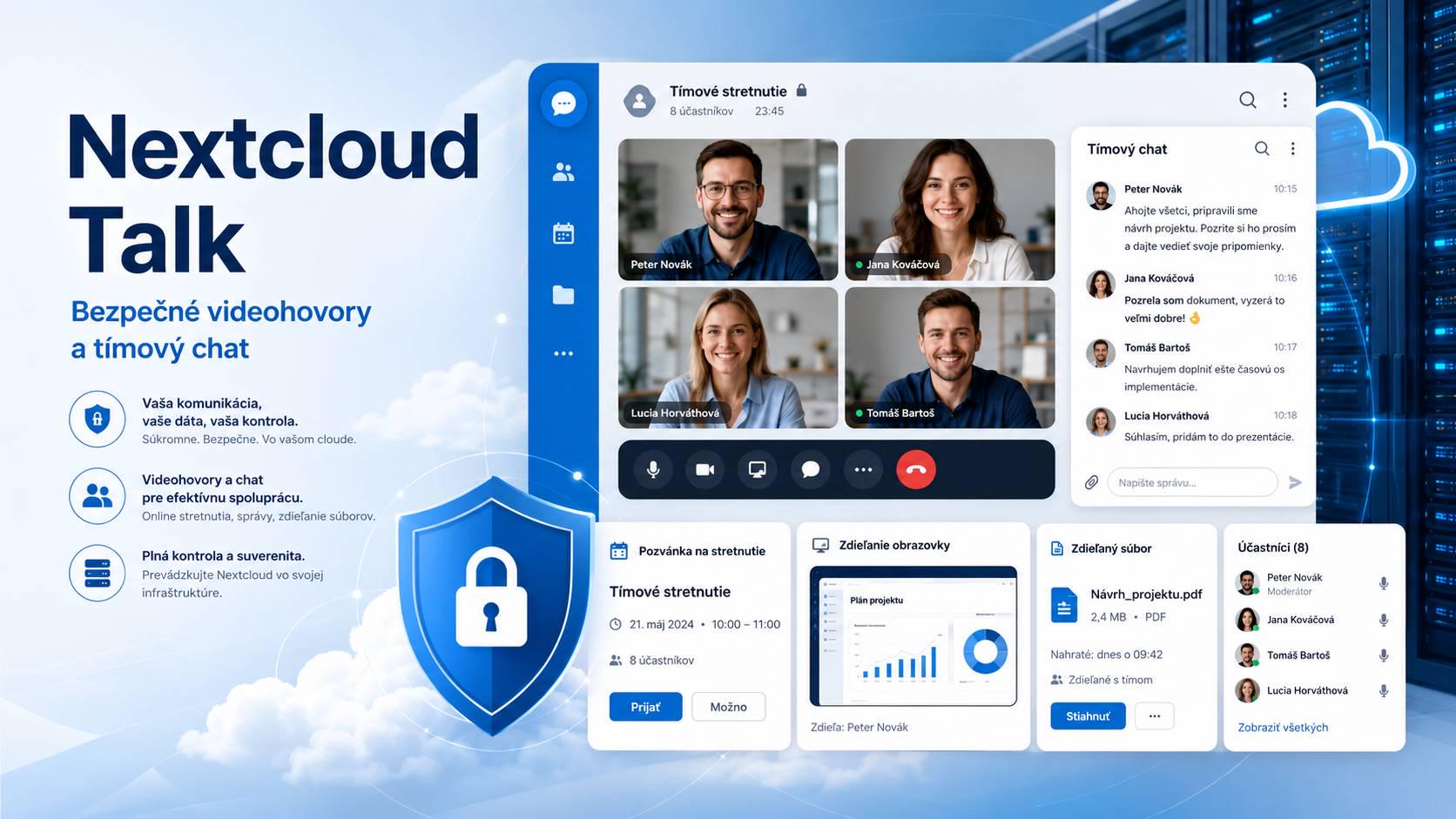Click Tomáš Bartoš's avatar in chat

1101,353
